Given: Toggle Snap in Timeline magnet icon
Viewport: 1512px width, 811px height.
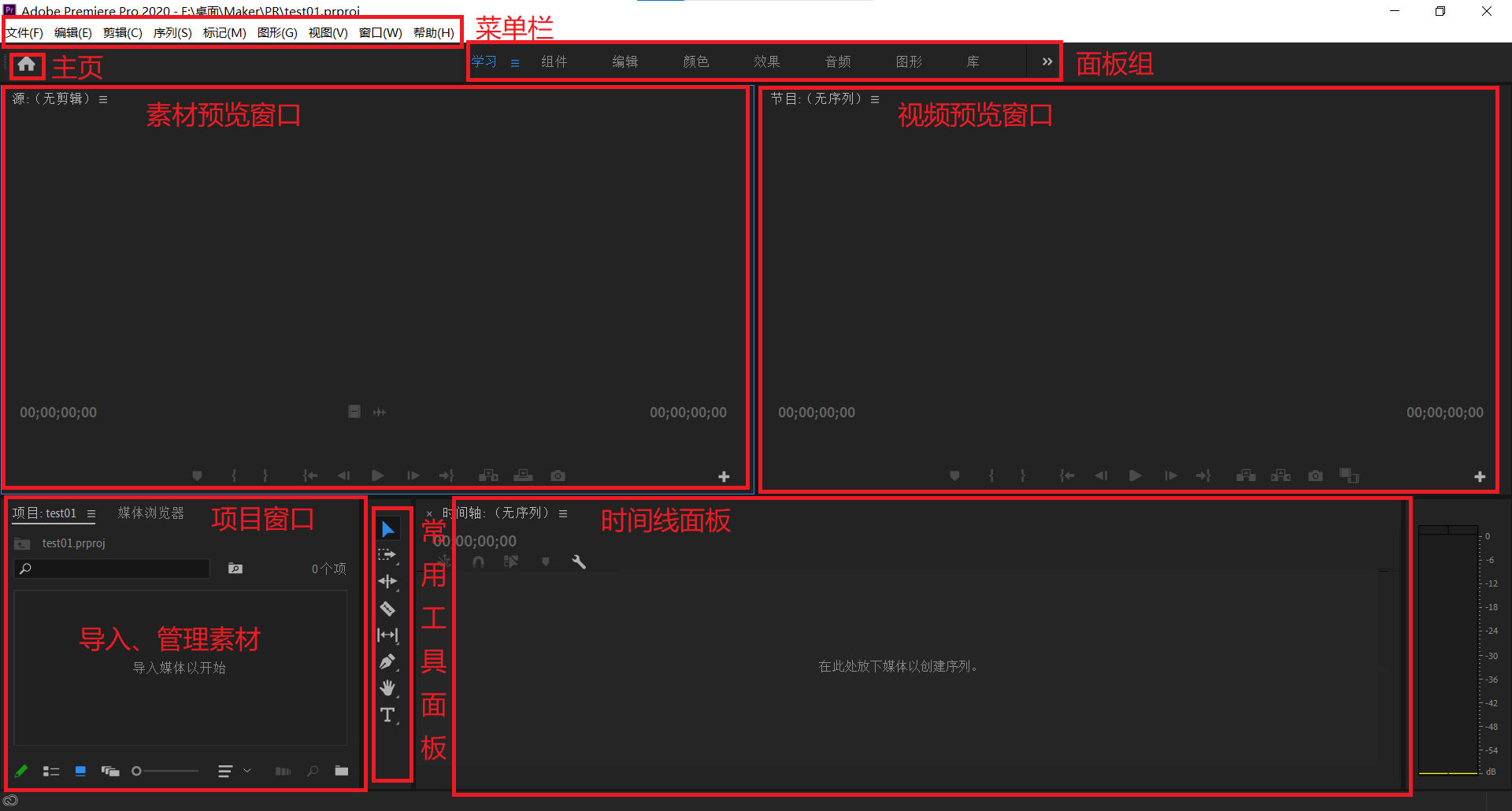Looking at the screenshot, I should point(478,561).
